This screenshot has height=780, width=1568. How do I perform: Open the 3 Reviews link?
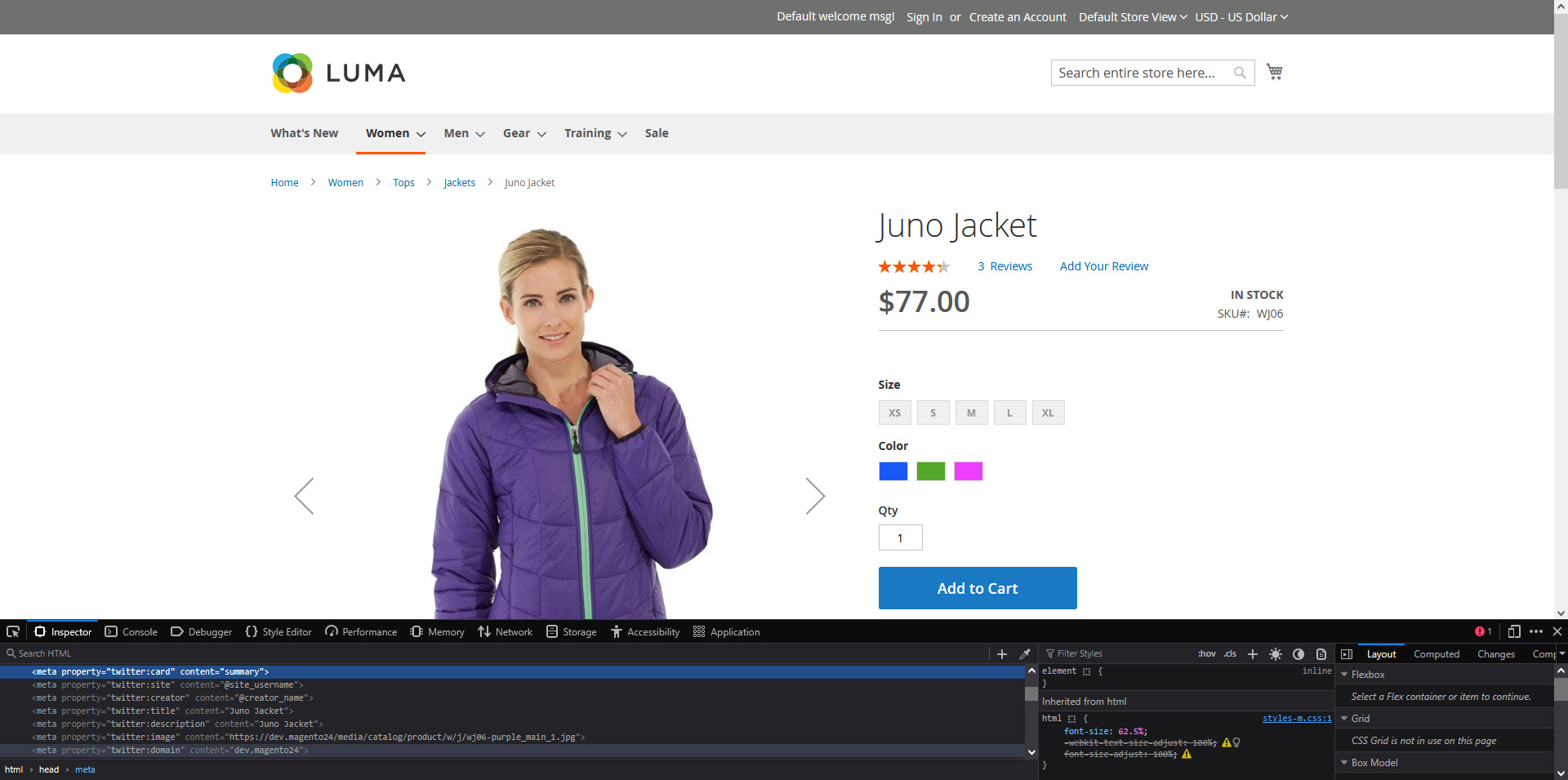[x=1004, y=266]
